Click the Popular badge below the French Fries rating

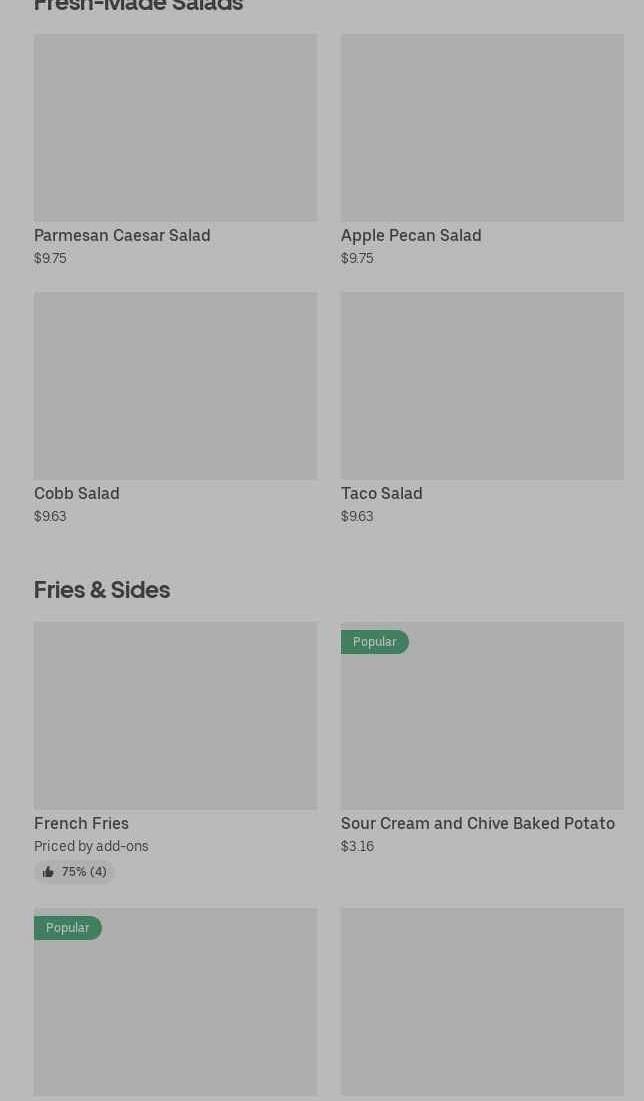[x=68, y=928]
